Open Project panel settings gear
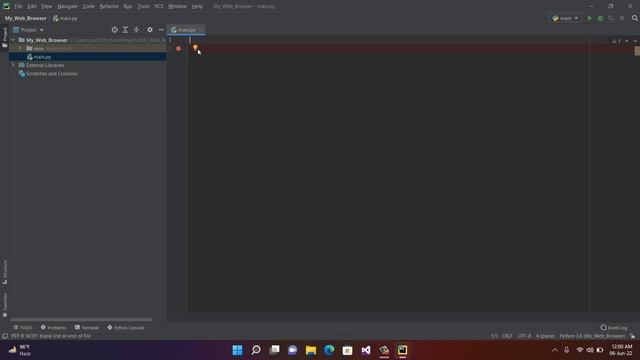640x360 pixels. coord(150,30)
